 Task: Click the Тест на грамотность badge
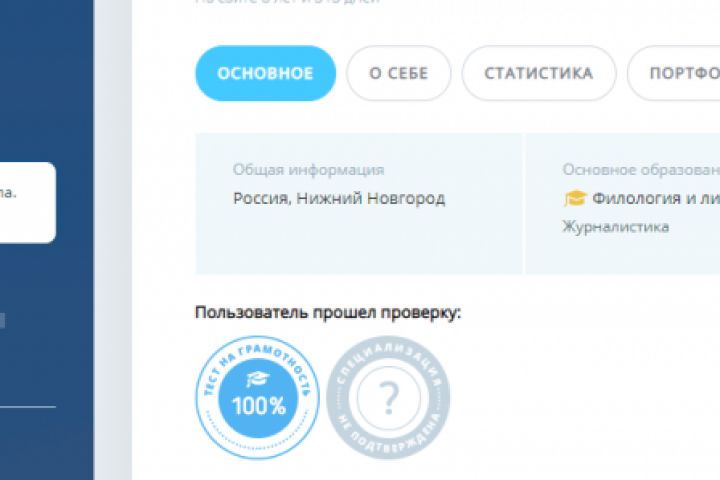pyautogui.click(x=258, y=397)
